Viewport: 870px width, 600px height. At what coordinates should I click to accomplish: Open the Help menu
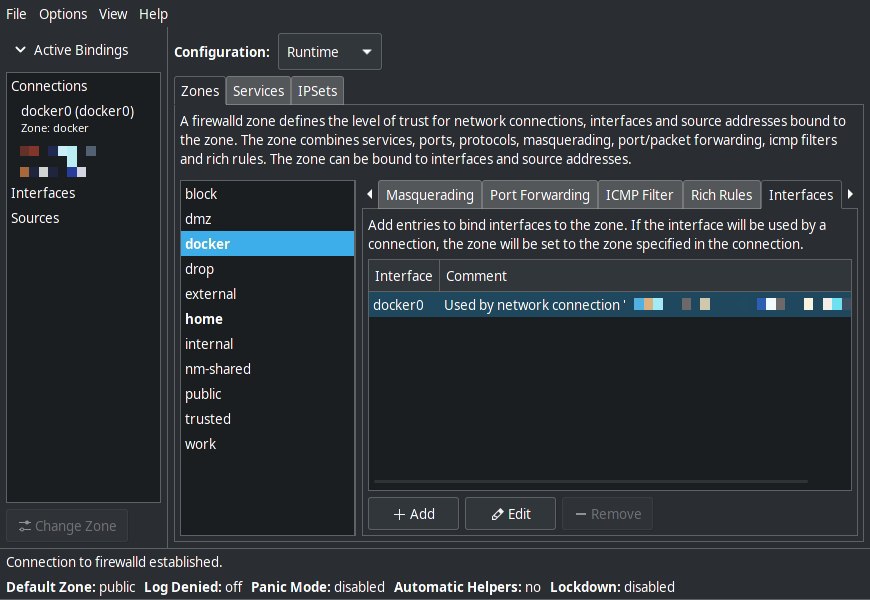pos(153,14)
